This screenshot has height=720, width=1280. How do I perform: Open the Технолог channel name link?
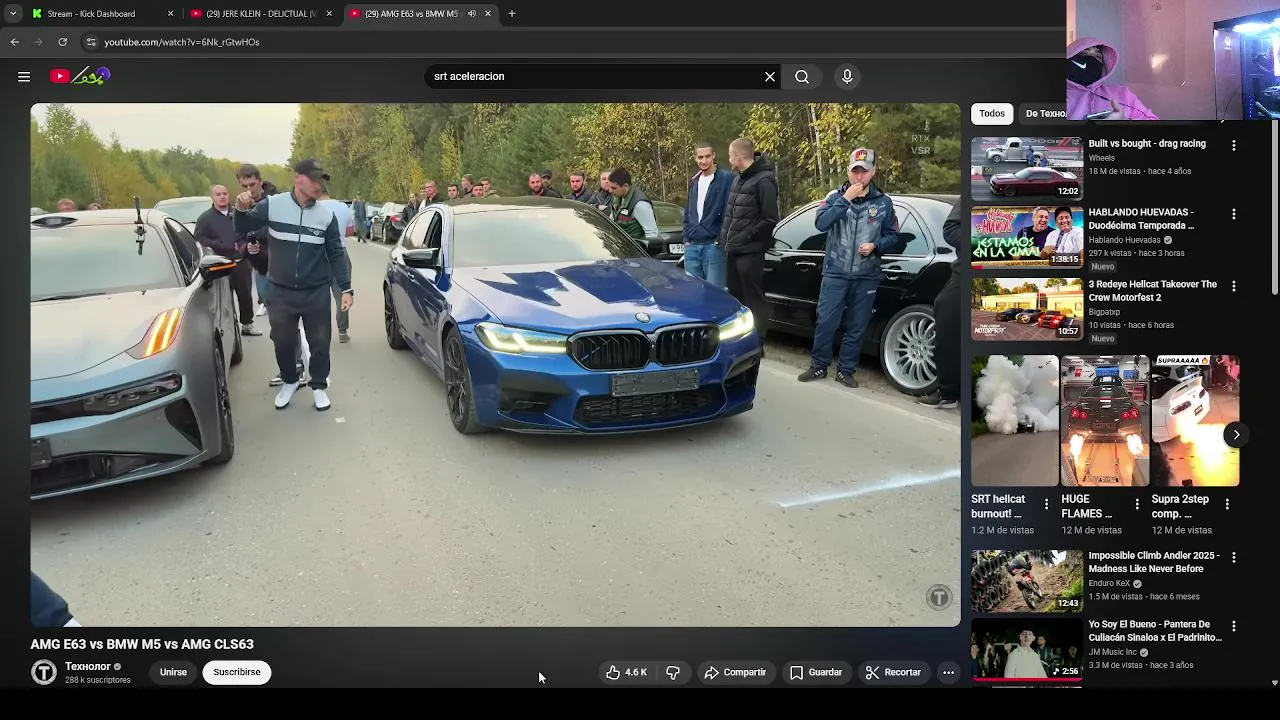pos(88,666)
